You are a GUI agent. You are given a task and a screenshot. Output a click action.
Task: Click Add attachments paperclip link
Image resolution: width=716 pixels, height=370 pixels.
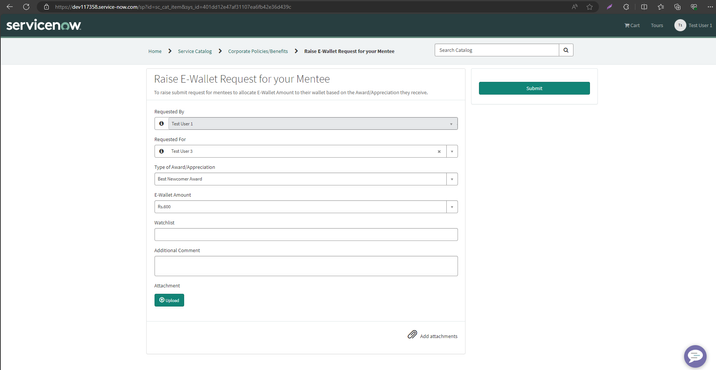(x=432, y=335)
